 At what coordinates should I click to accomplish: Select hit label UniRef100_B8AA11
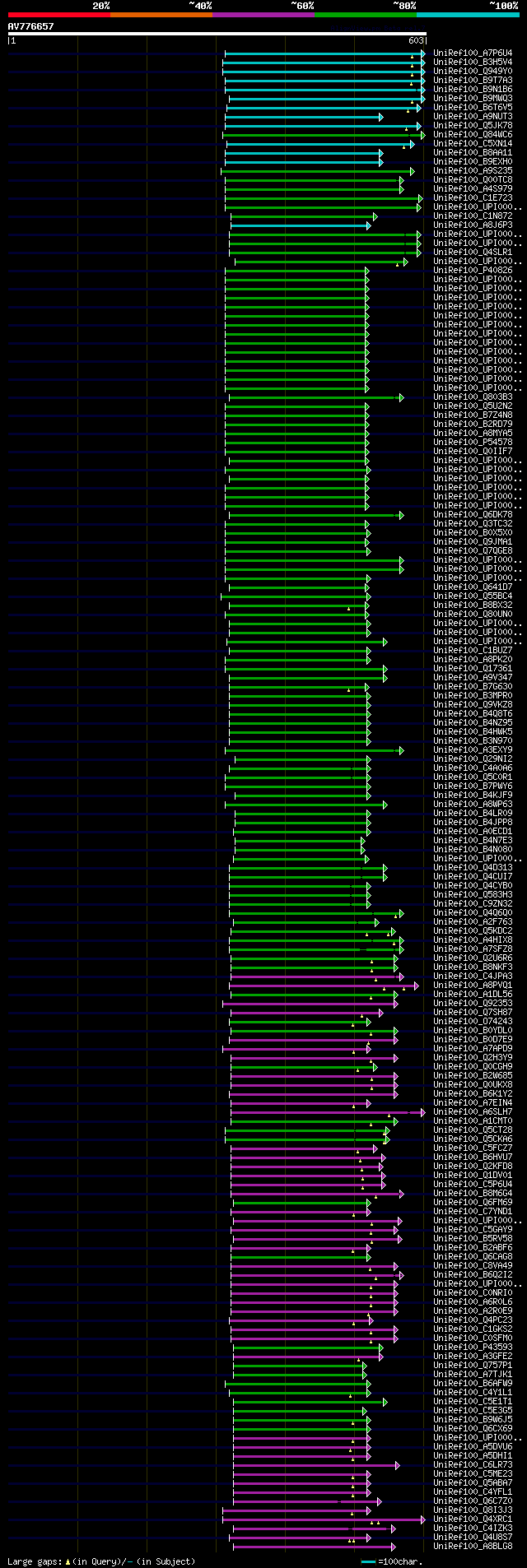[x=473, y=152]
